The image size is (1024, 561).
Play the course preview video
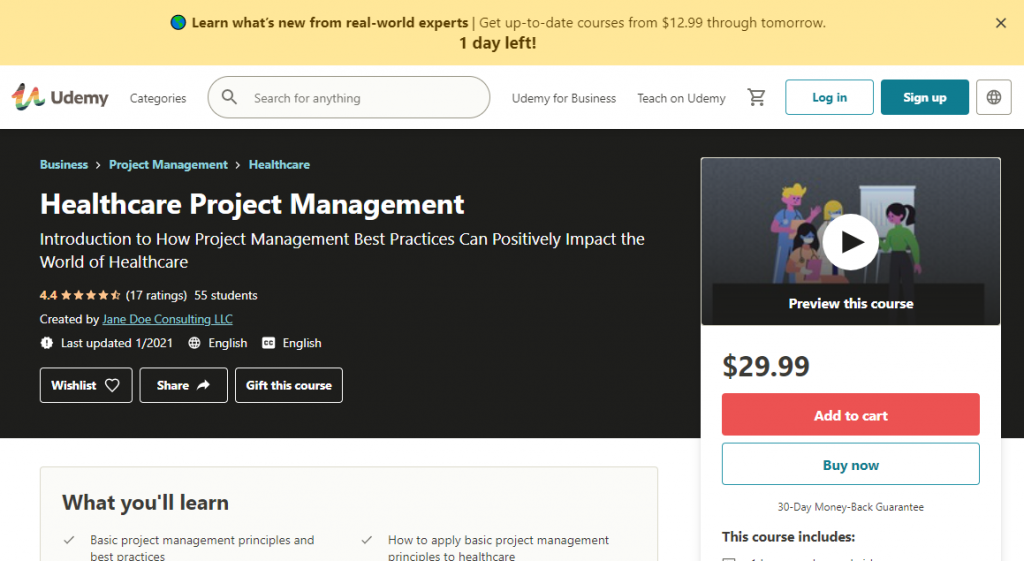click(850, 242)
